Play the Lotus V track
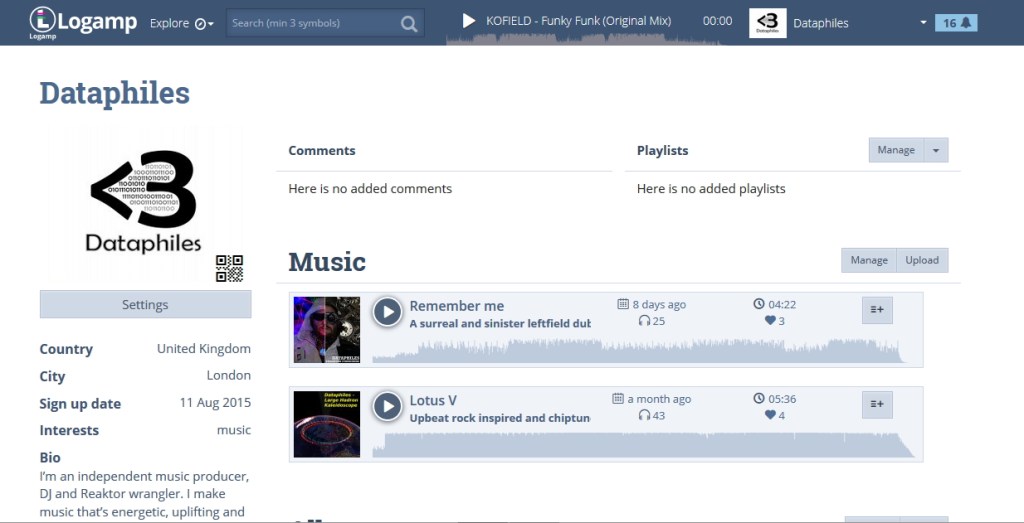 387,406
